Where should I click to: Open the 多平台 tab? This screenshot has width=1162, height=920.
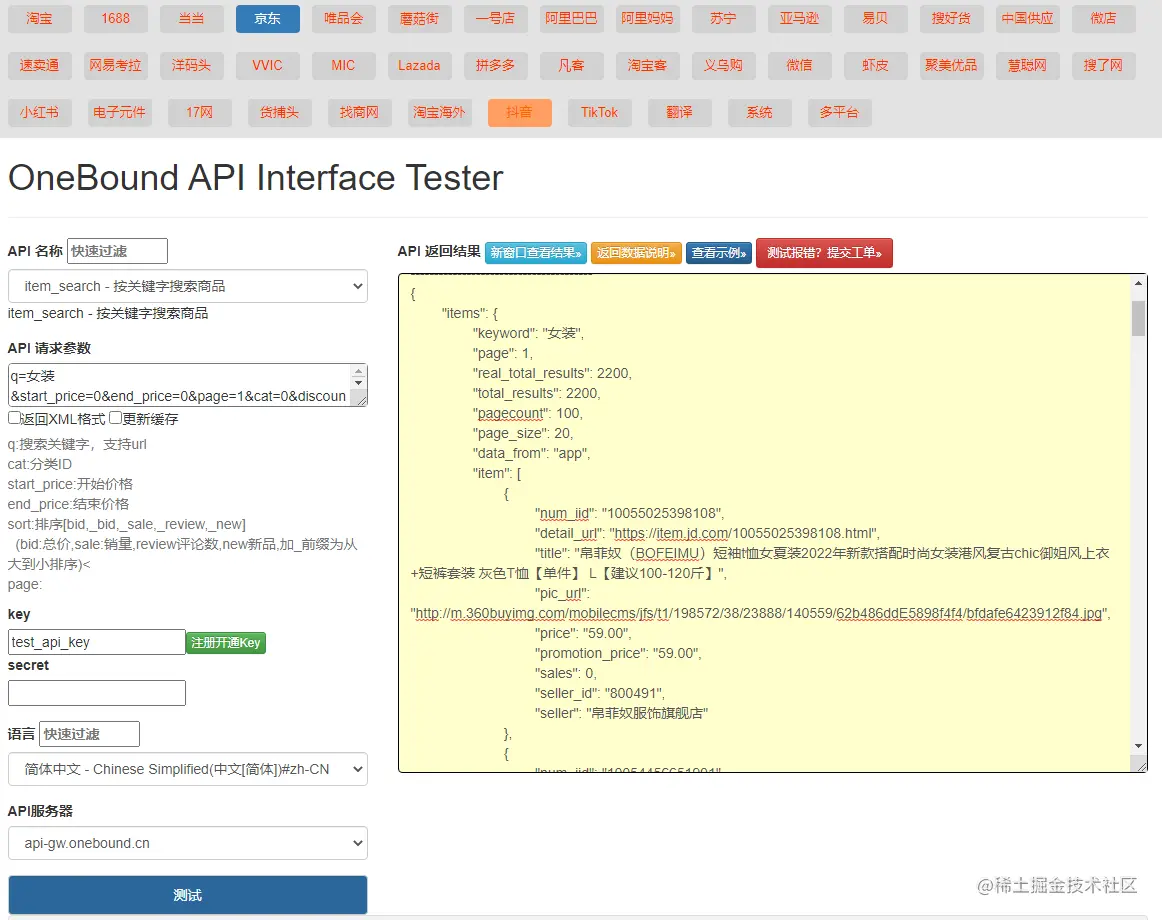click(x=839, y=113)
